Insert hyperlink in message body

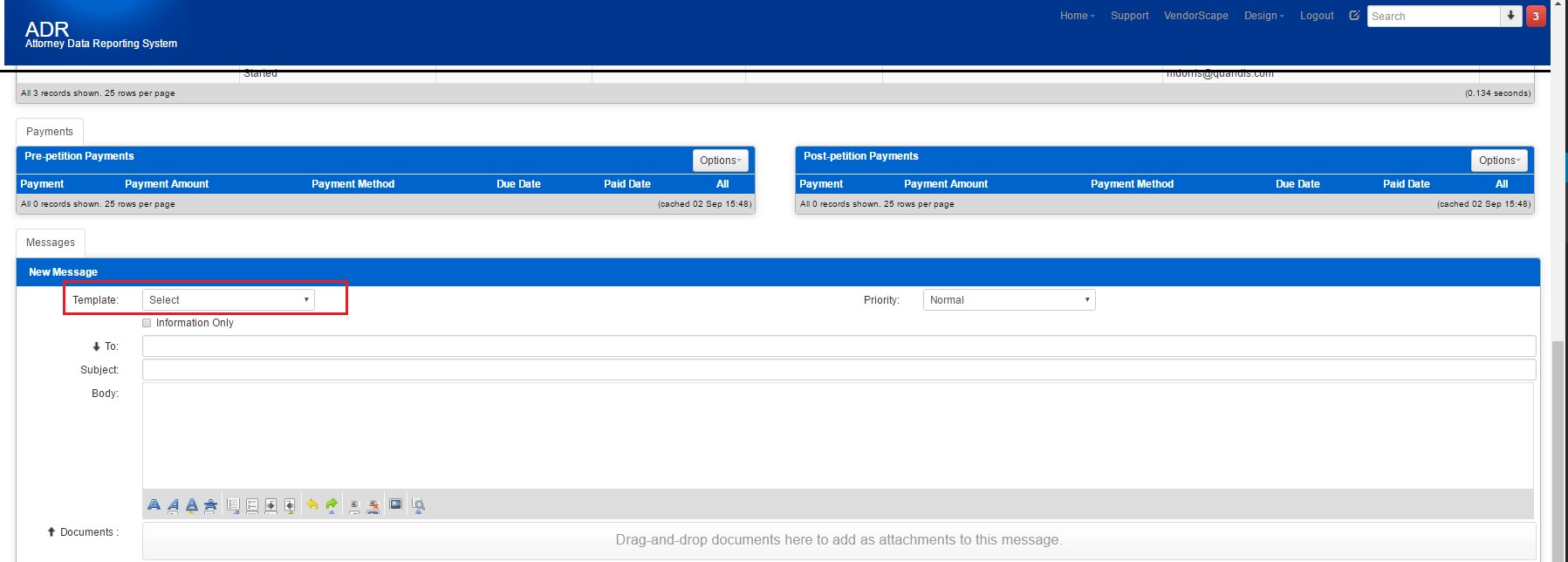tap(354, 505)
